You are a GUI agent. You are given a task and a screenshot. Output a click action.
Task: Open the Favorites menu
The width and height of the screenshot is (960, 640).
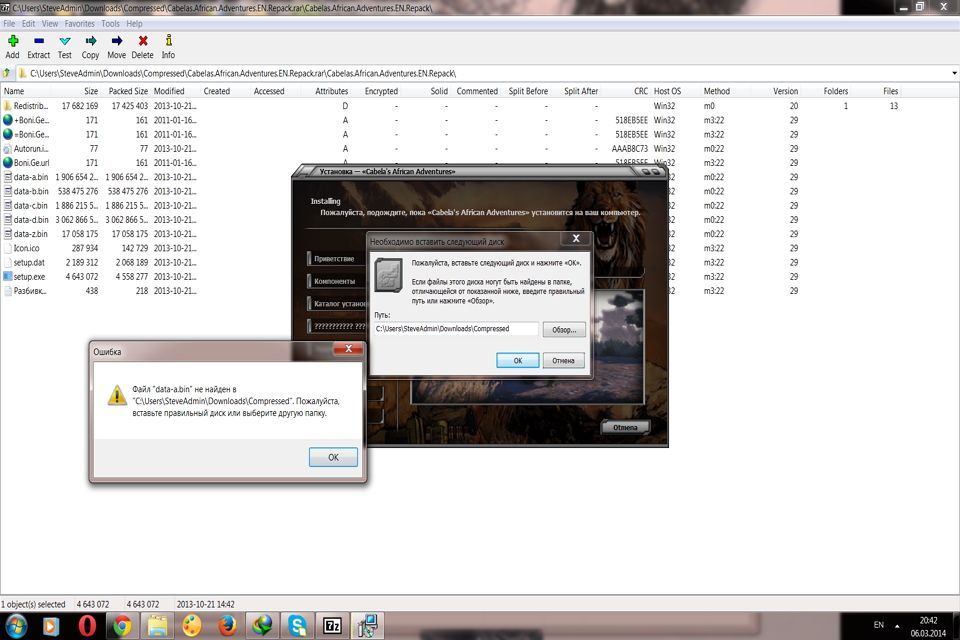click(80, 24)
